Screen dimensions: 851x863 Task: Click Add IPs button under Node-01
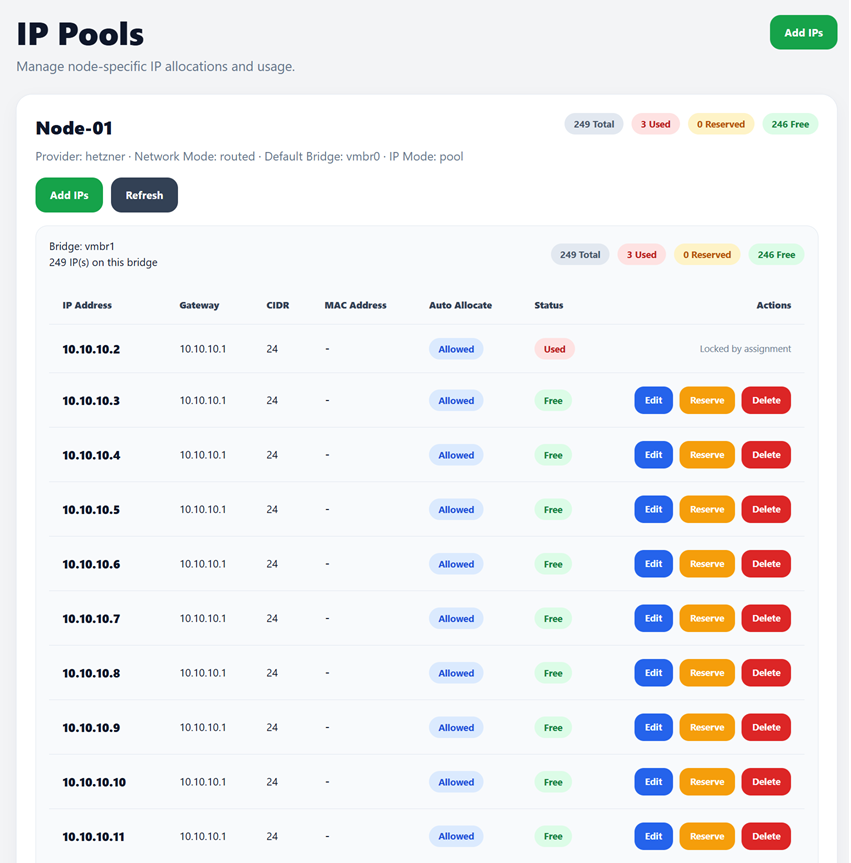click(69, 195)
